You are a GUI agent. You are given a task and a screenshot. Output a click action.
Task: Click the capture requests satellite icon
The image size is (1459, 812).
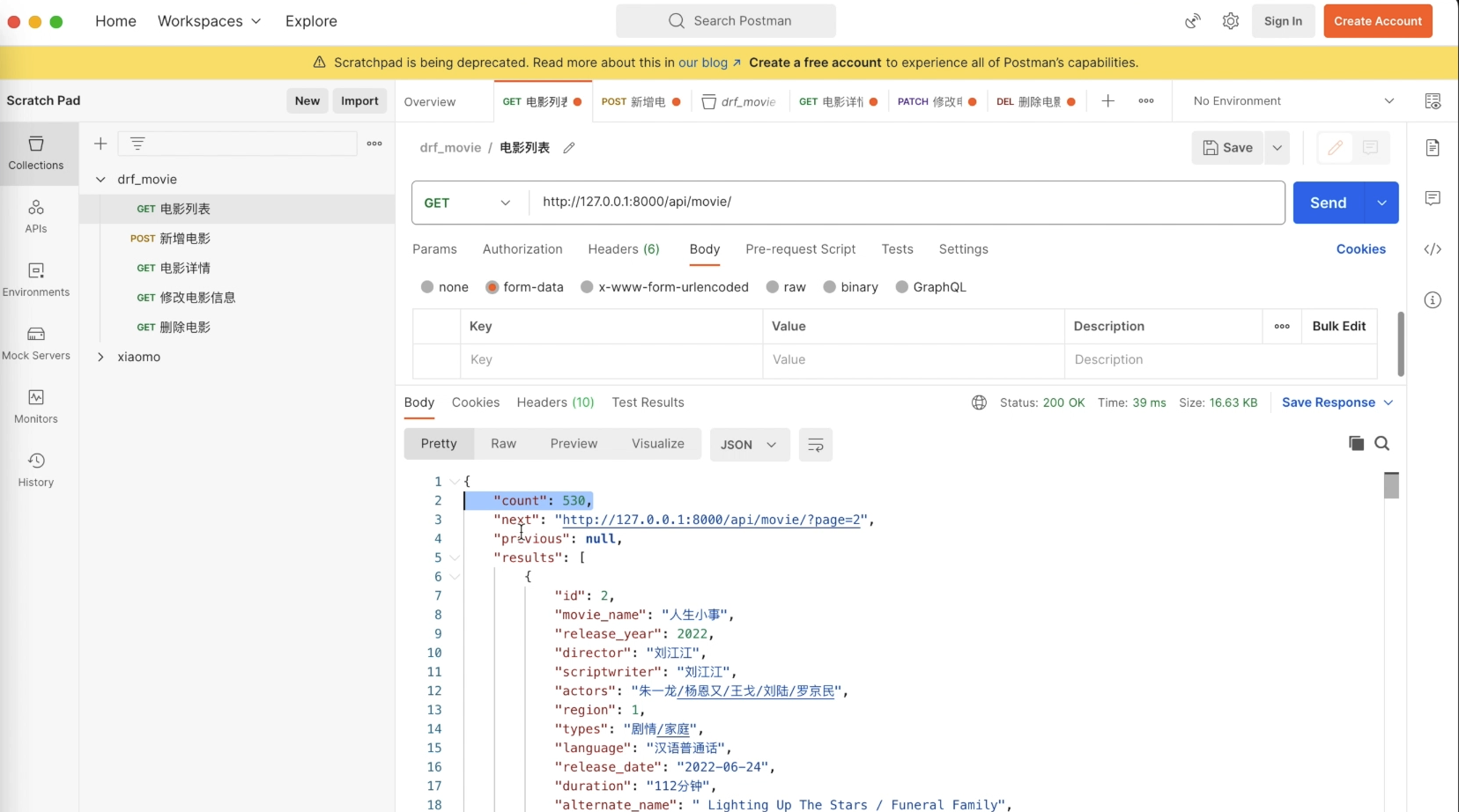1193,21
